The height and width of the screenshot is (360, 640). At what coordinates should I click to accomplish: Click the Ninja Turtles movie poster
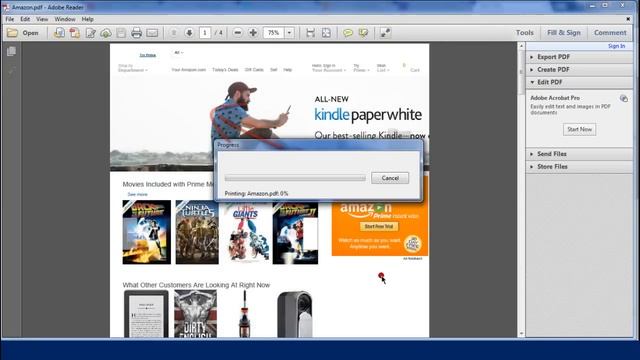click(197, 232)
